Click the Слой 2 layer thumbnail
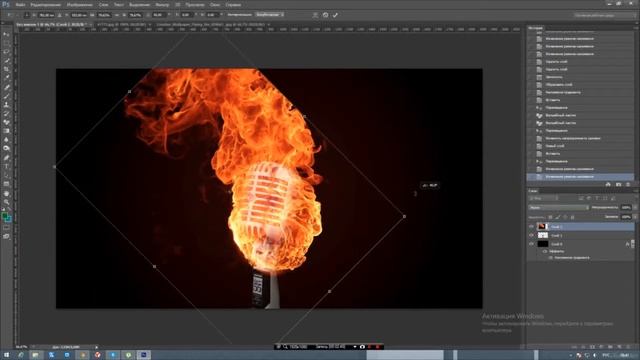Image resolution: width=640 pixels, height=360 pixels. (542, 227)
